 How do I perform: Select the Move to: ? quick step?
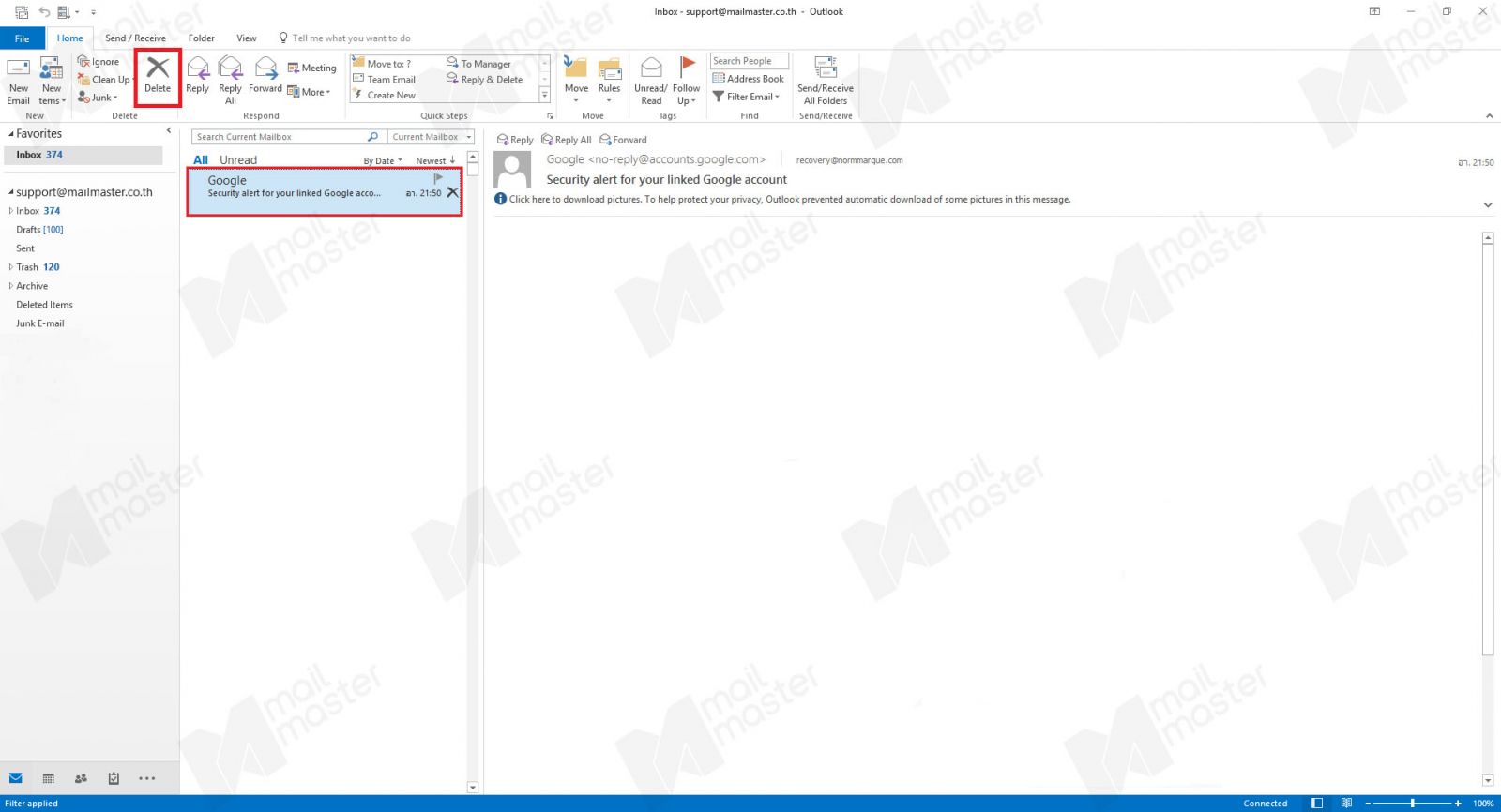[382, 64]
